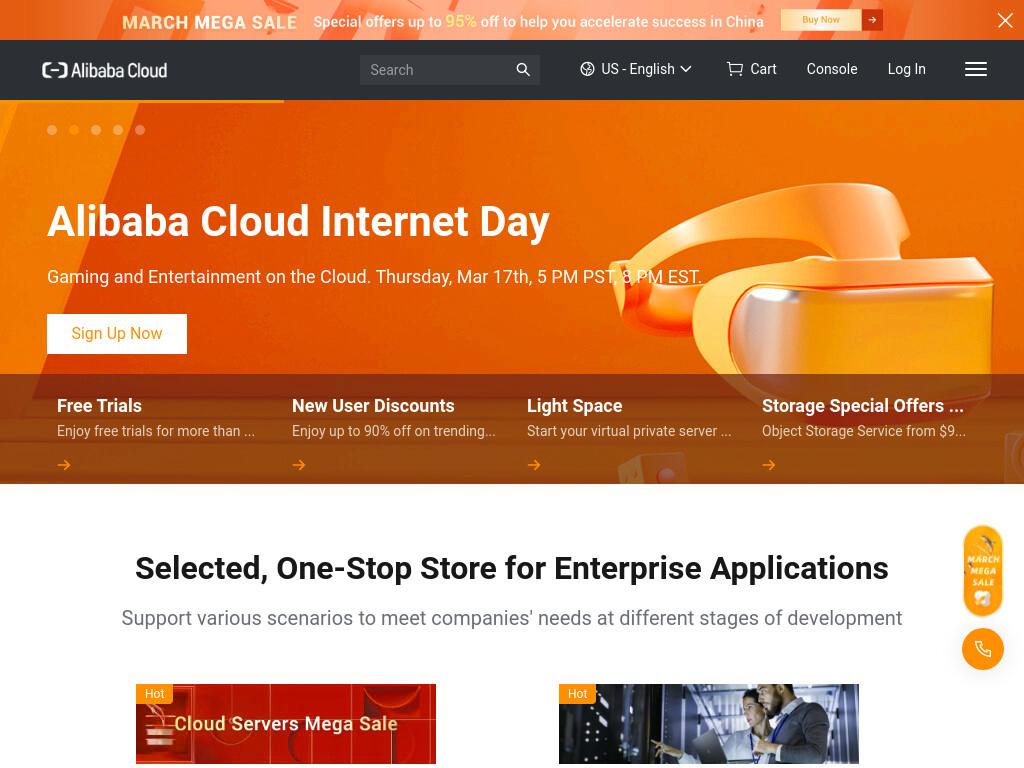Viewport: 1024px width, 768px height.
Task: Click the Buy Now button
Action: pos(821,20)
